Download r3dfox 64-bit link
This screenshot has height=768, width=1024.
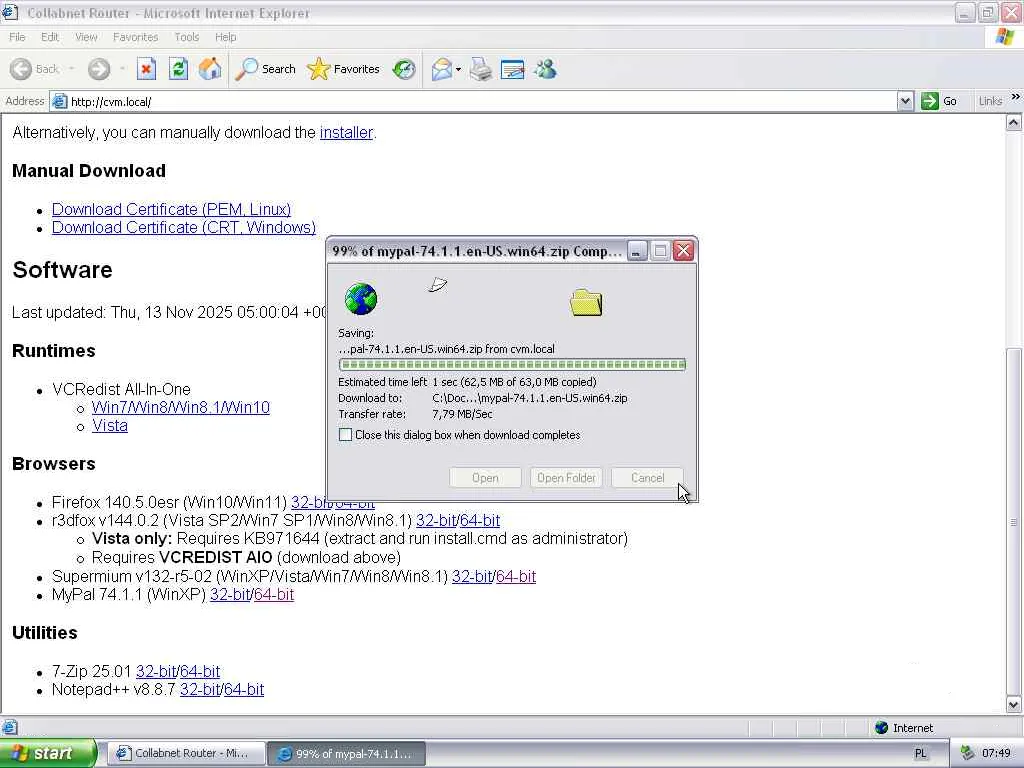pos(480,520)
